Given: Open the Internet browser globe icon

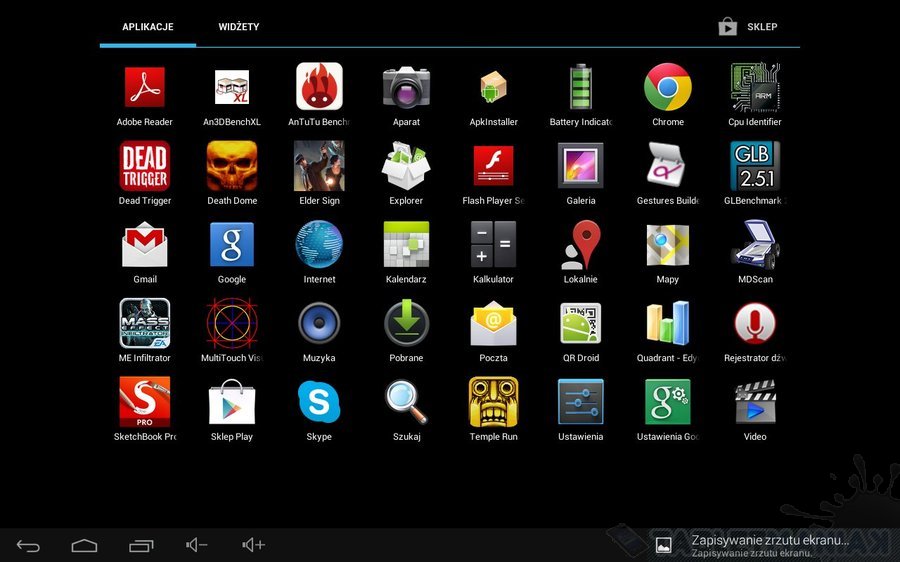Looking at the screenshot, I should tap(319, 245).
